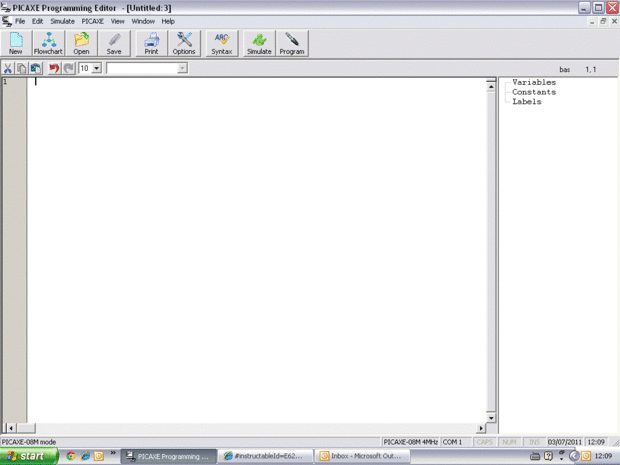Open the File menu

tap(20, 21)
